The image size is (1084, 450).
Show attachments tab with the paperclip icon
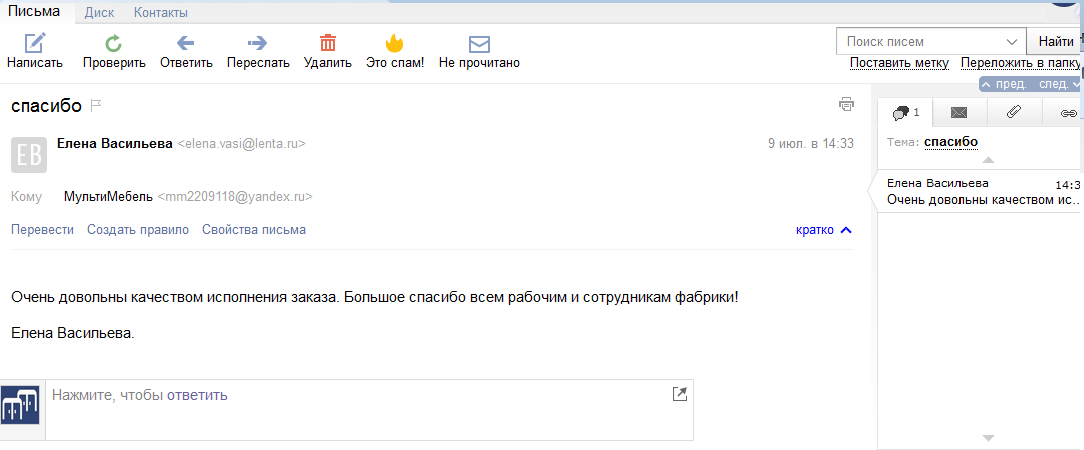1013,112
